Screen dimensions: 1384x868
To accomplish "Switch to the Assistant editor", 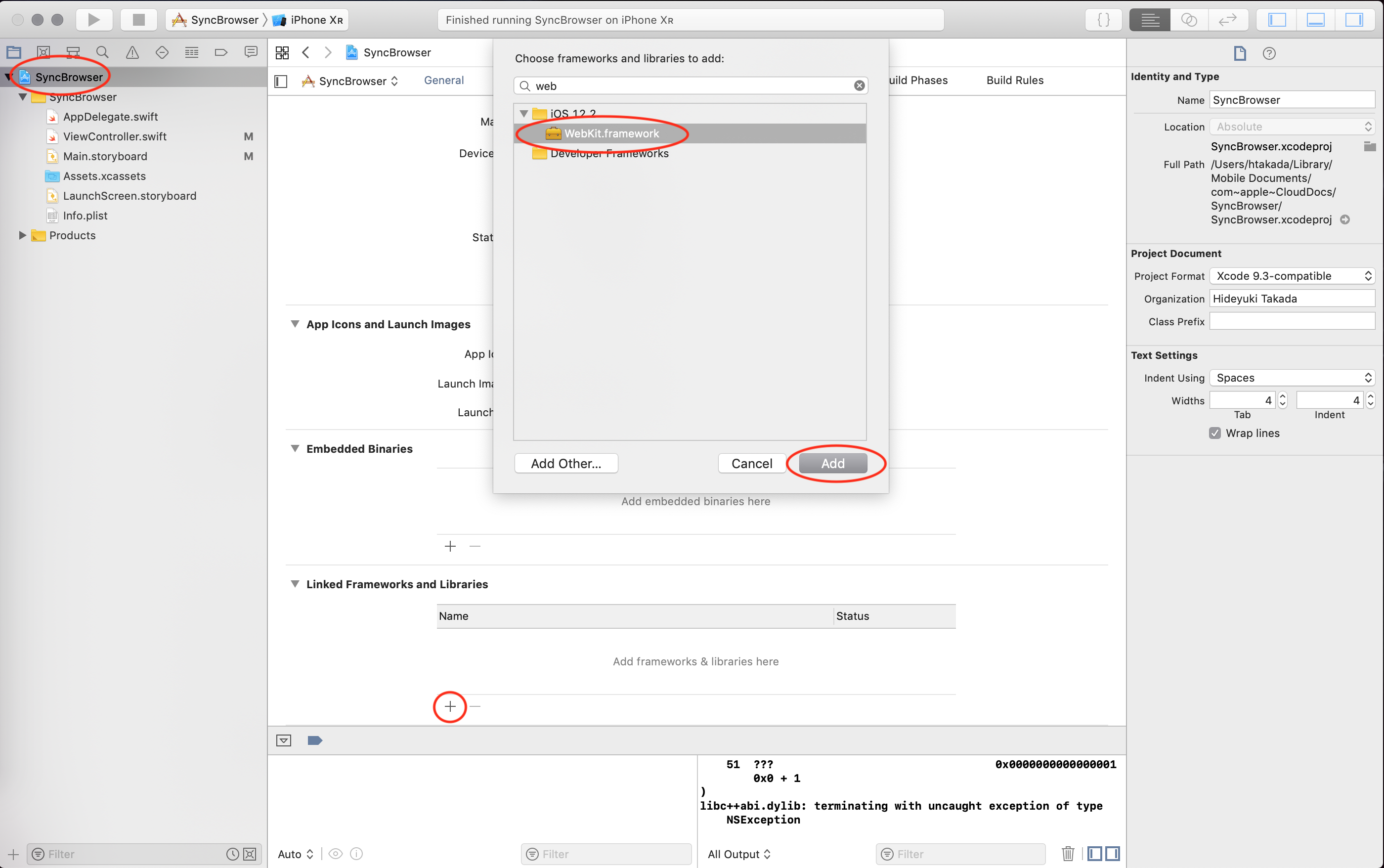I will (1189, 19).
